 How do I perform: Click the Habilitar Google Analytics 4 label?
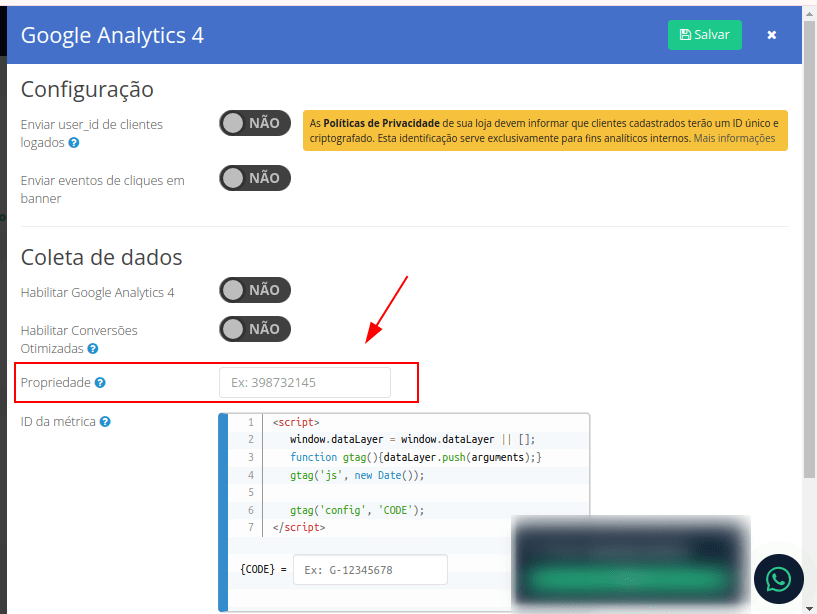point(97,292)
